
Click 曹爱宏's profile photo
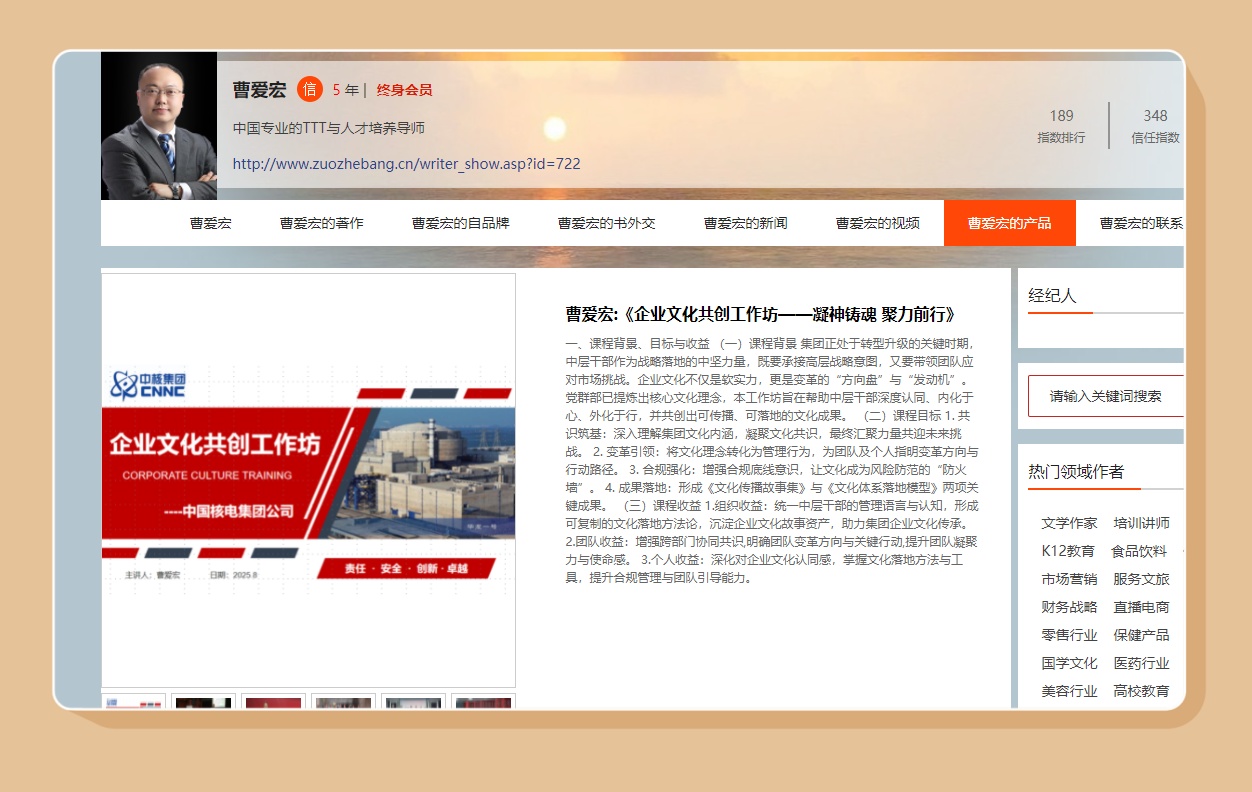pyautogui.click(x=159, y=126)
